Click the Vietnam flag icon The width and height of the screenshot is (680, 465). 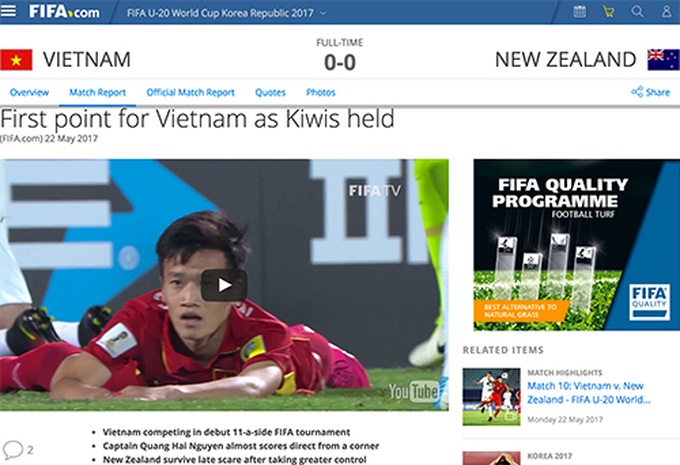click(x=16, y=60)
